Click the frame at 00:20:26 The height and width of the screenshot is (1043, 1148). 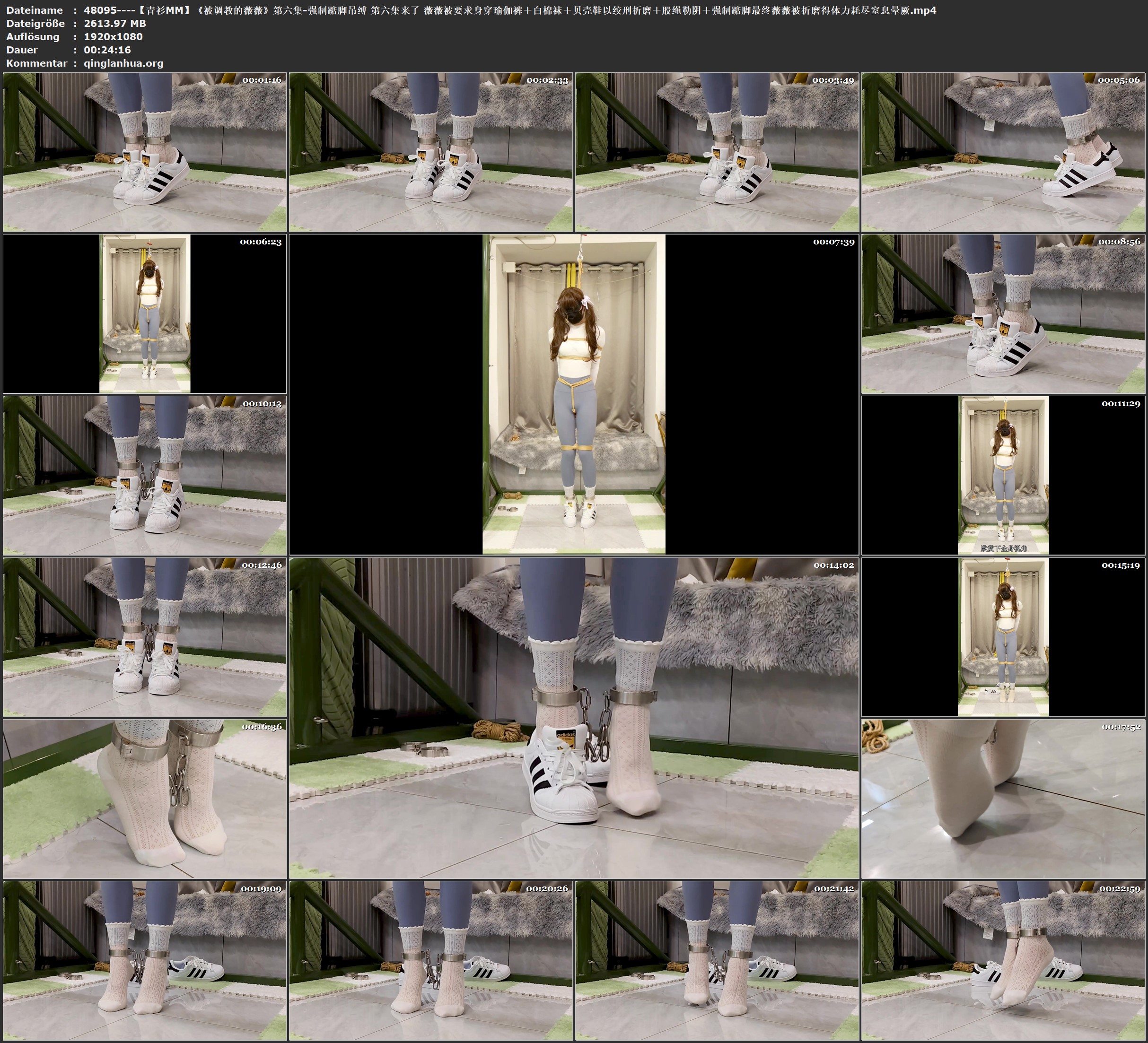click(x=430, y=960)
